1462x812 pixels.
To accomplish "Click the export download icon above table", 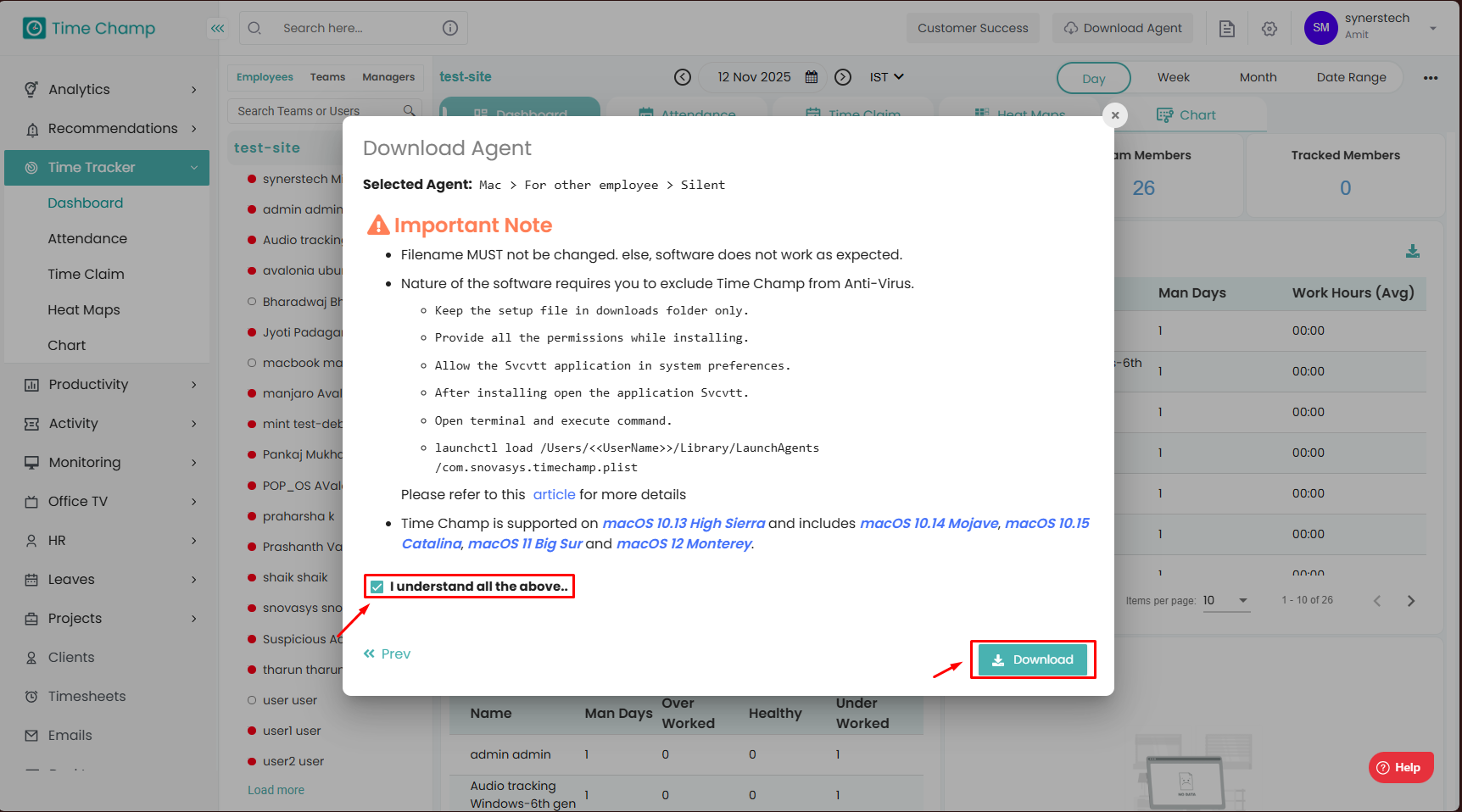I will click(1413, 251).
